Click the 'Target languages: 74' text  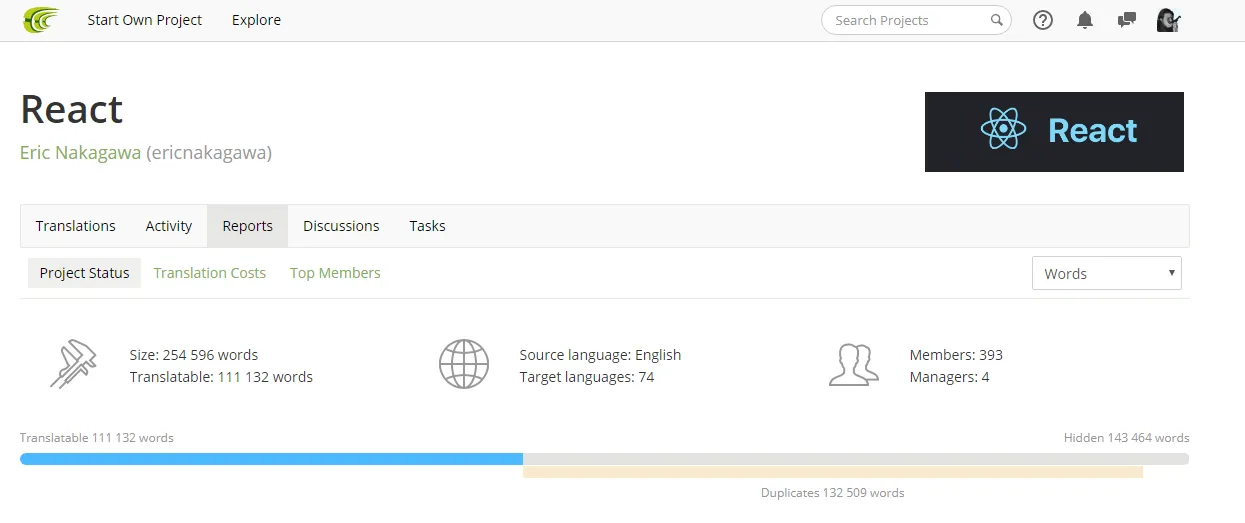click(587, 377)
